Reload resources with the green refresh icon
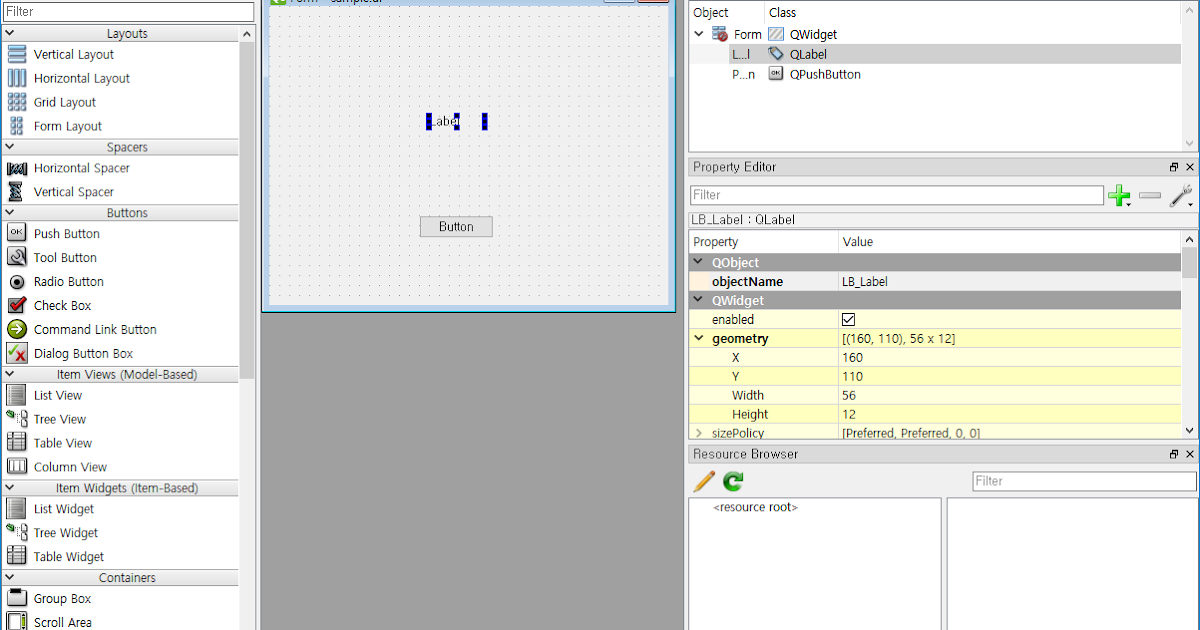This screenshot has width=1200, height=630. pyautogui.click(x=731, y=481)
